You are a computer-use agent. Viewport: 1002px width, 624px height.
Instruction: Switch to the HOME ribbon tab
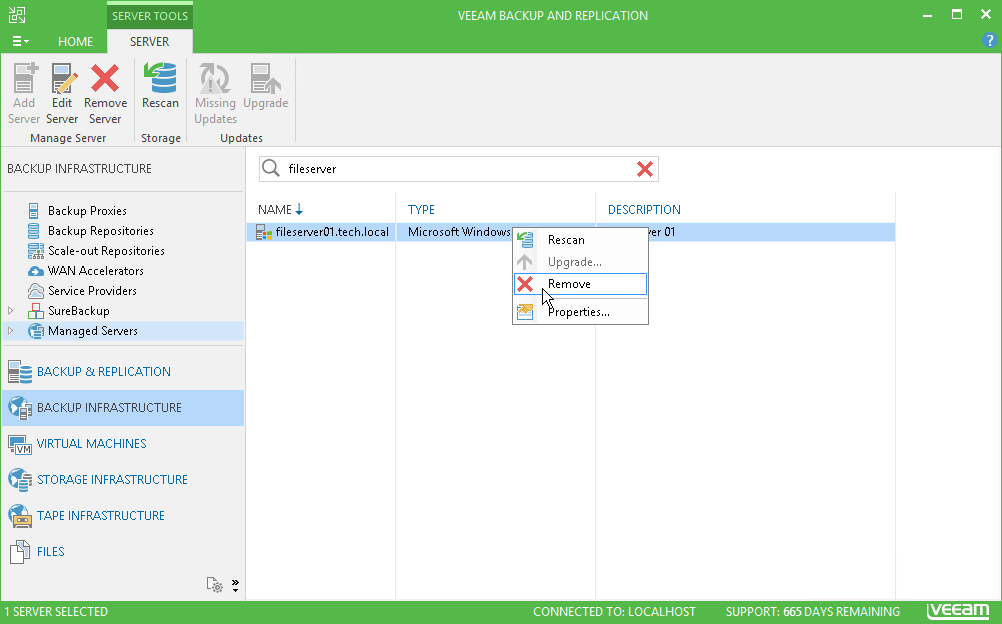click(x=75, y=42)
